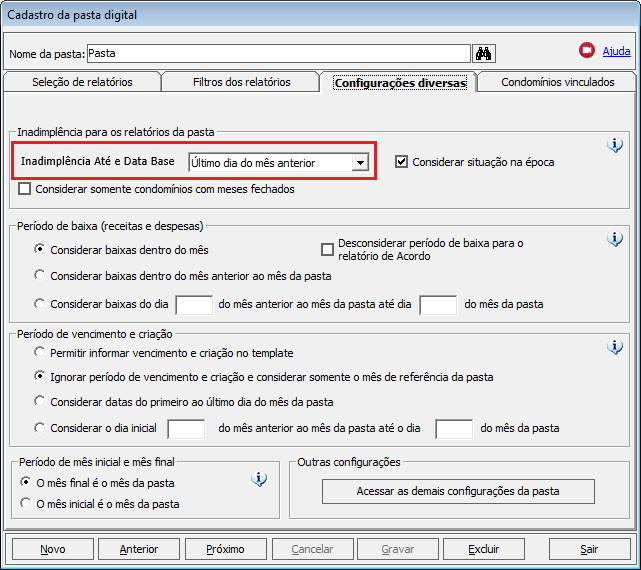Open Condomínios vinculados tab

point(558,82)
